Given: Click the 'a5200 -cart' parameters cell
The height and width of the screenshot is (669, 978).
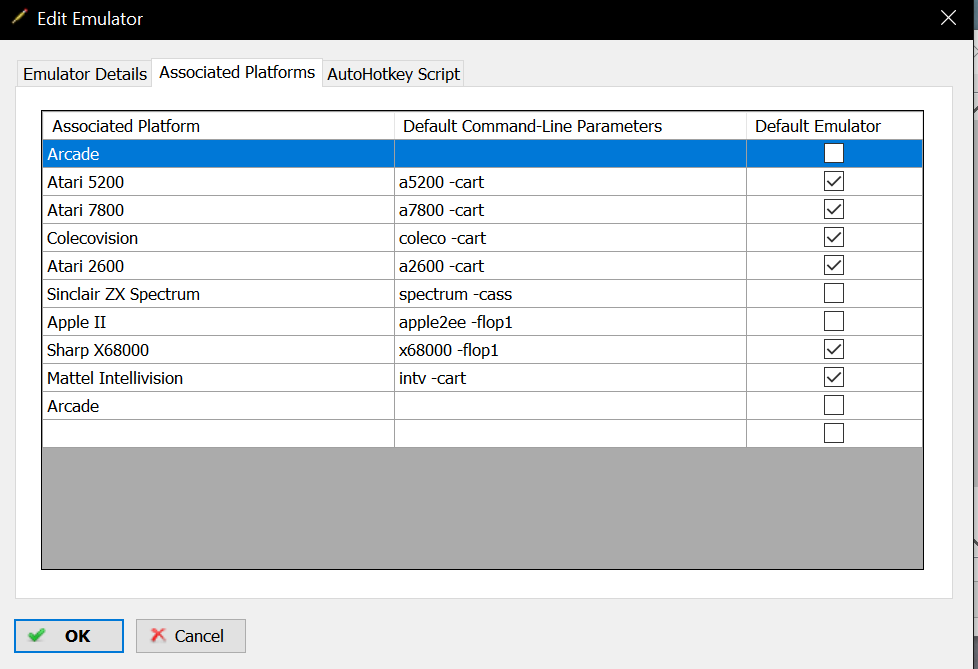Looking at the screenshot, I should pyautogui.click(x=570, y=182).
